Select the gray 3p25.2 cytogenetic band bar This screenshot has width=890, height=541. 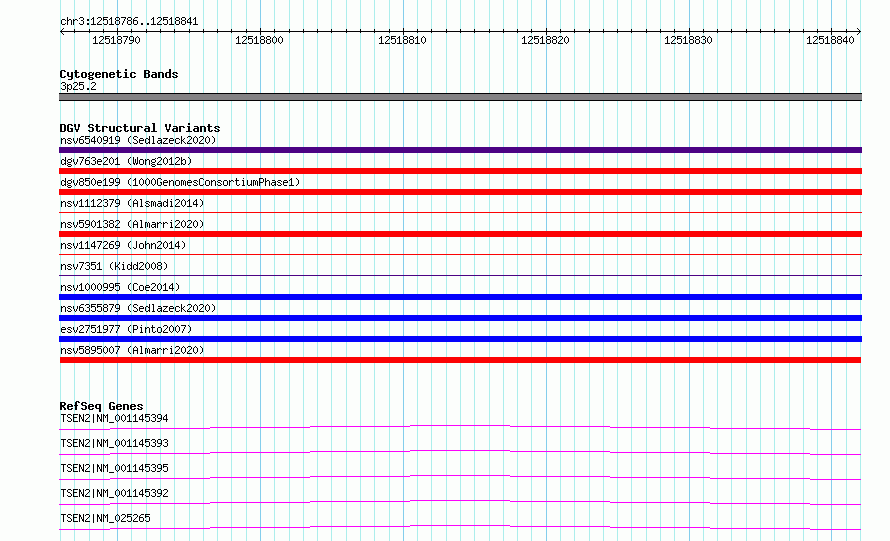pos(460,97)
